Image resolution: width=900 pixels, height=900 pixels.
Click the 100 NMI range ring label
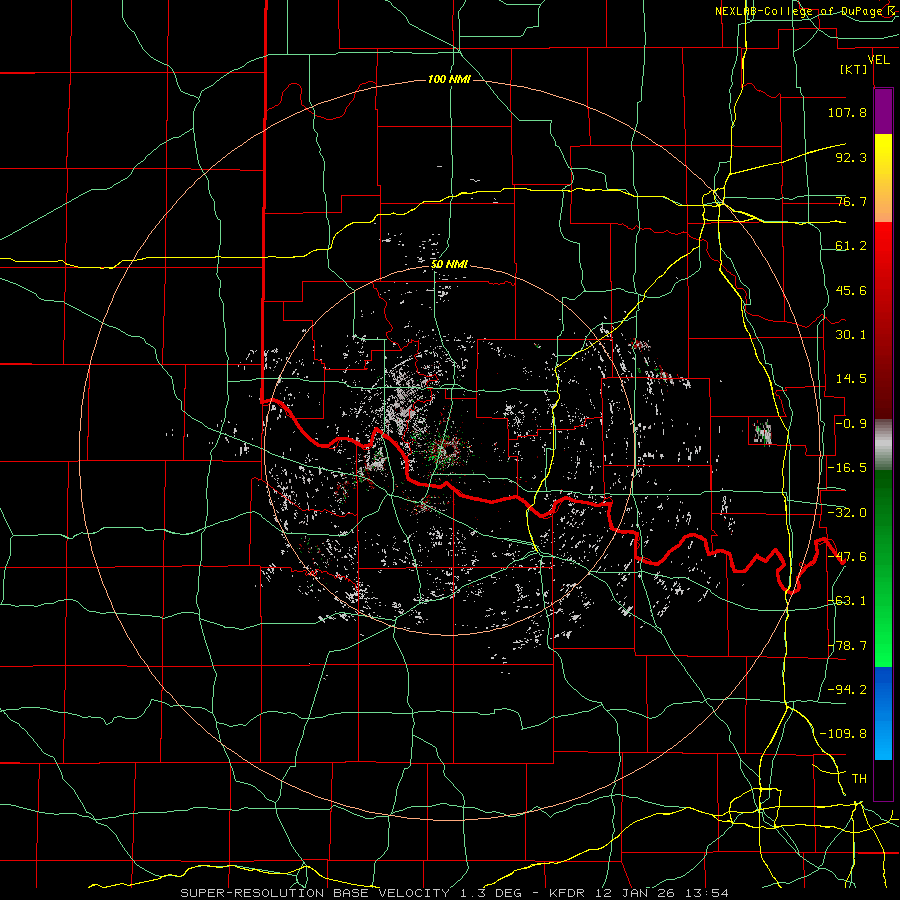[449, 79]
